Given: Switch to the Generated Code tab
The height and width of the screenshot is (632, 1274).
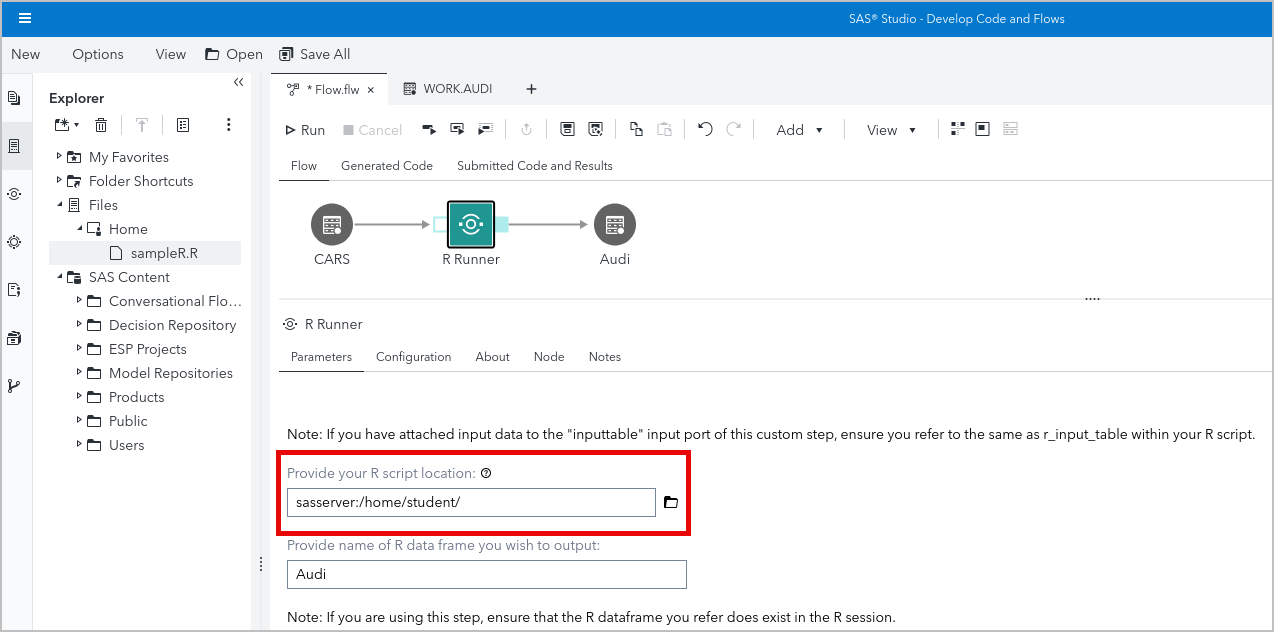Looking at the screenshot, I should tap(386, 166).
